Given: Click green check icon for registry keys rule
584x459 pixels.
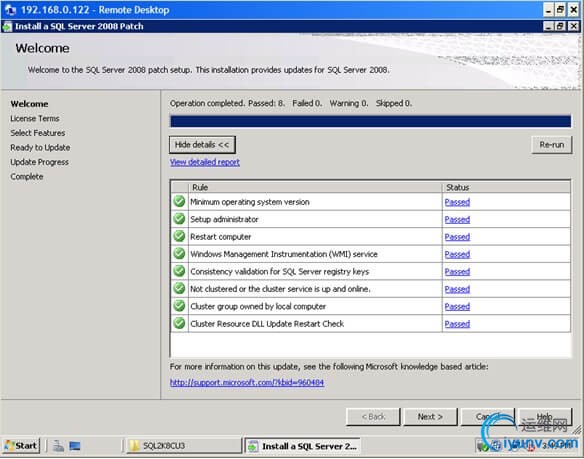Looking at the screenshot, I should (179, 271).
